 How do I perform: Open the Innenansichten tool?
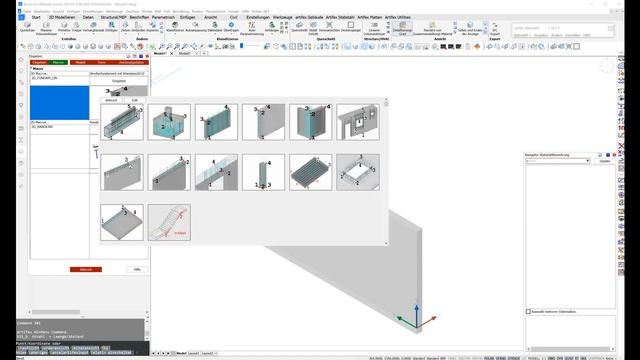click(329, 27)
